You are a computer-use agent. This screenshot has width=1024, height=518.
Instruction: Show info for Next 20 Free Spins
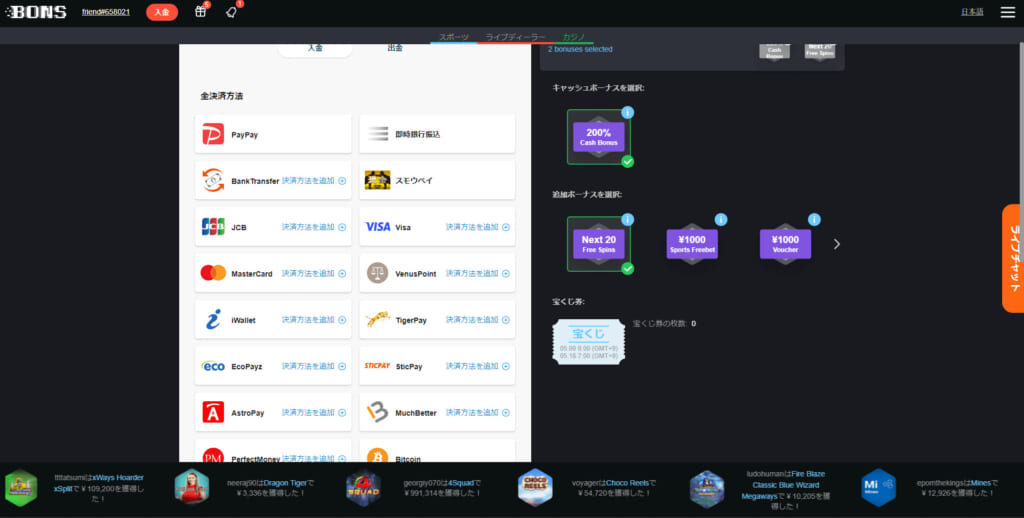coord(628,219)
